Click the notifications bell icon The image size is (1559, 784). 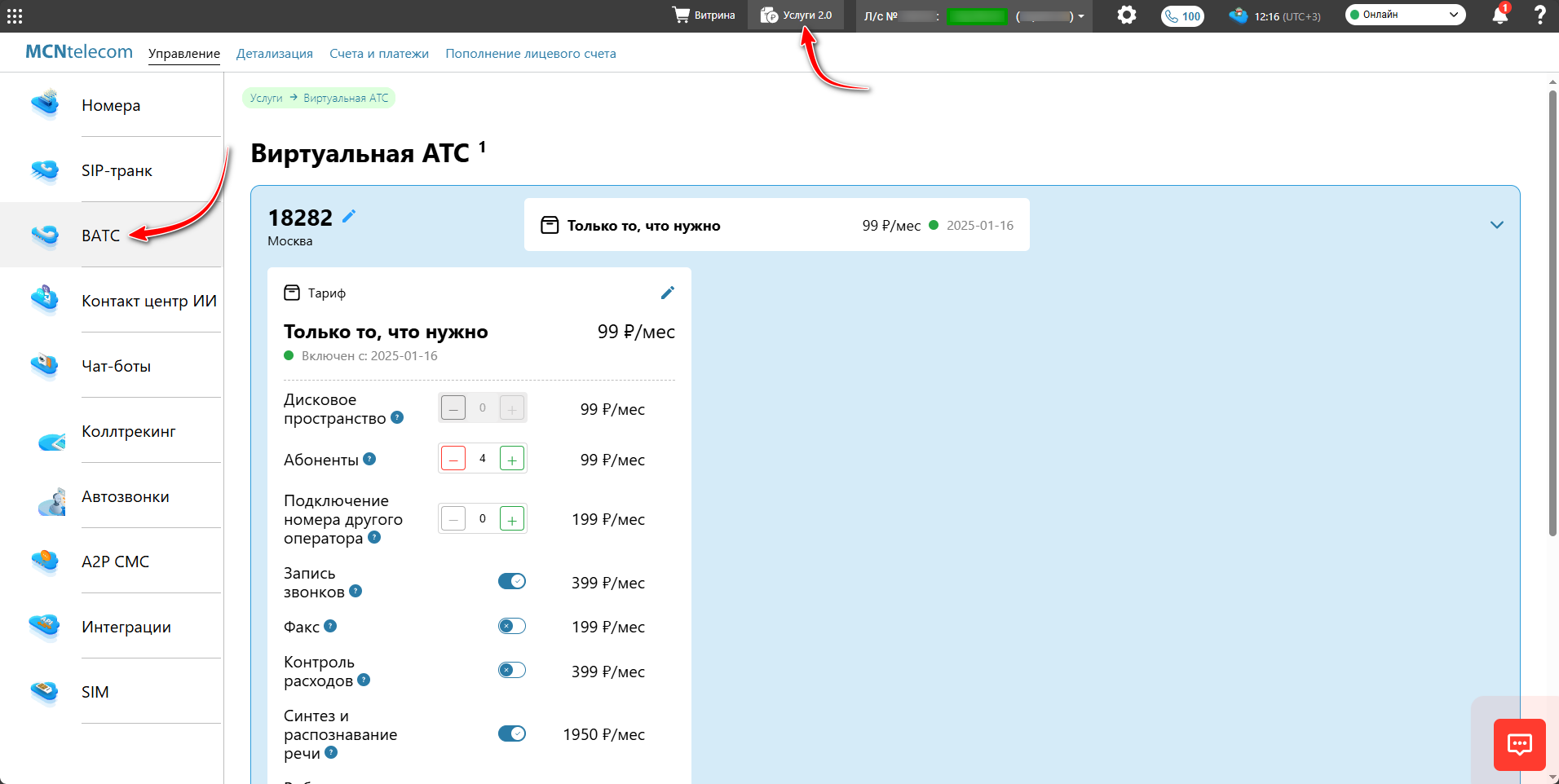1499,15
